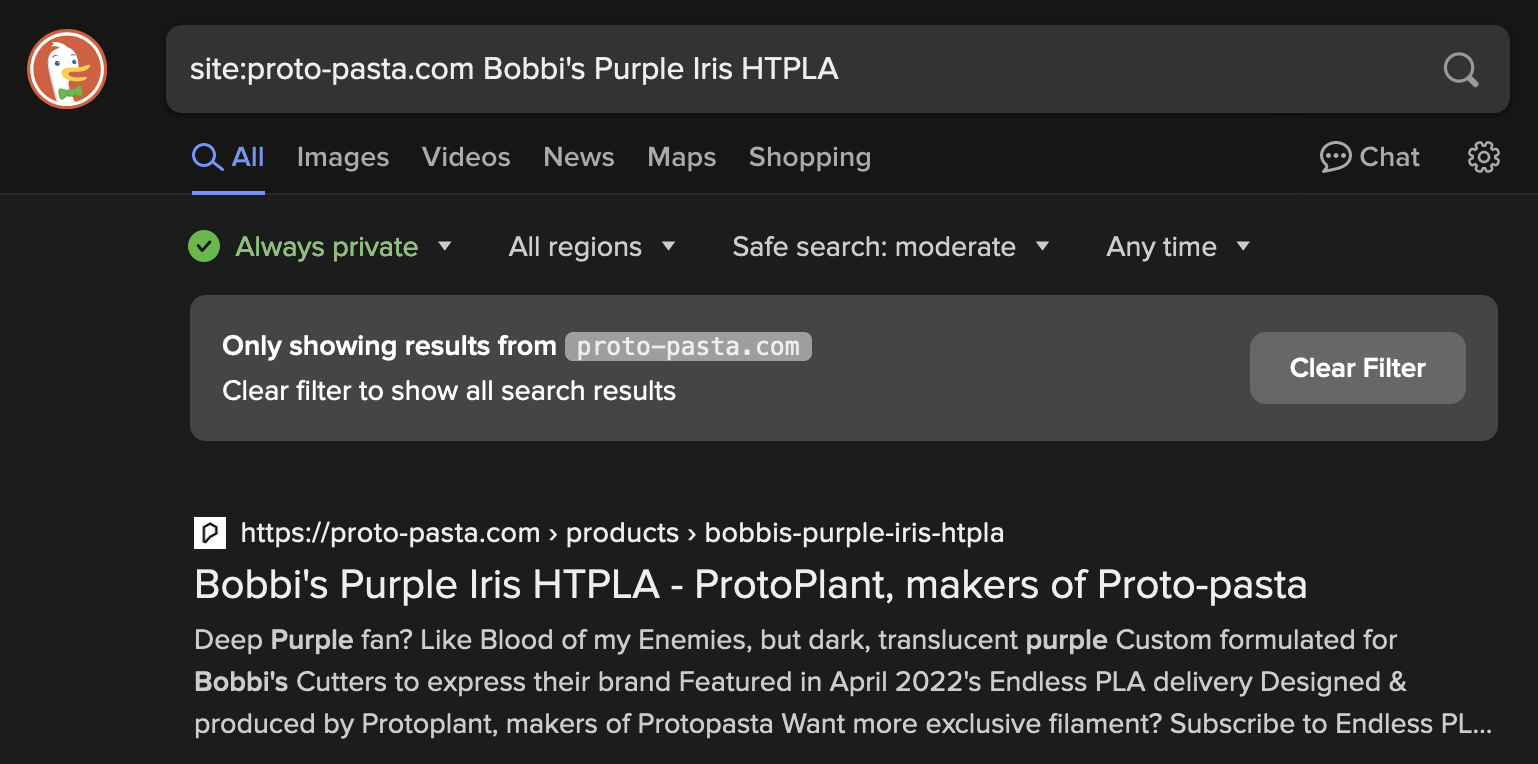Click the magnifier icon in All tab

[207, 157]
